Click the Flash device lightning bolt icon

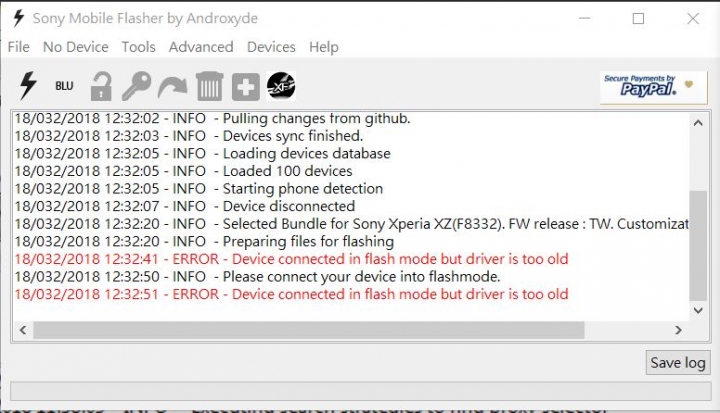(x=28, y=85)
